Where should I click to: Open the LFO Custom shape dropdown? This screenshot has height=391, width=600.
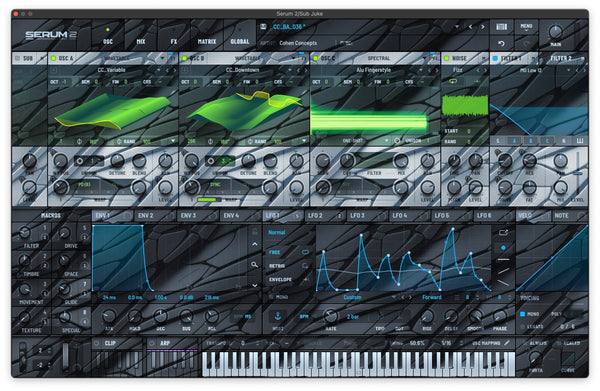393,297
